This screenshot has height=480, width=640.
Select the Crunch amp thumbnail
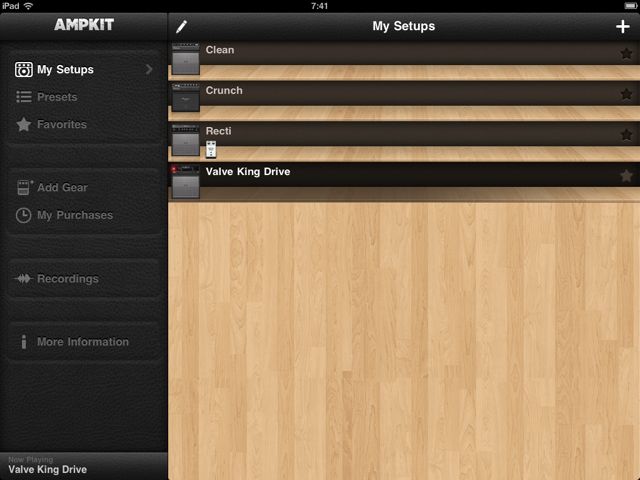click(x=186, y=98)
